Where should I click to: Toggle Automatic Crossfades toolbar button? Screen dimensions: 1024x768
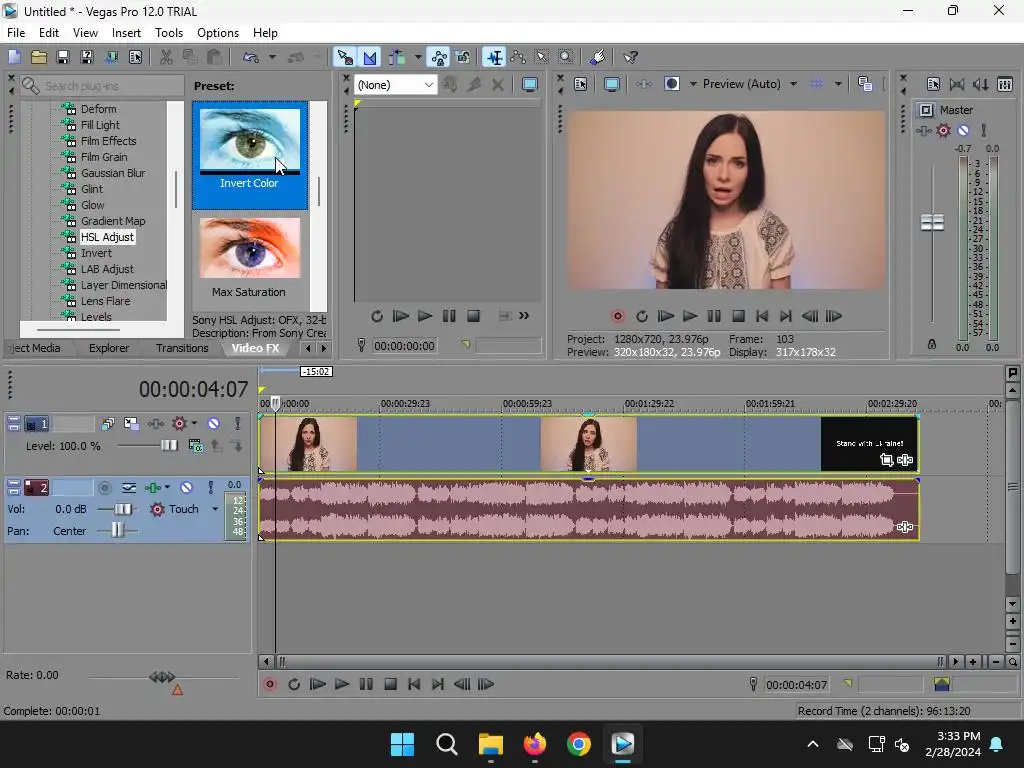[370, 57]
